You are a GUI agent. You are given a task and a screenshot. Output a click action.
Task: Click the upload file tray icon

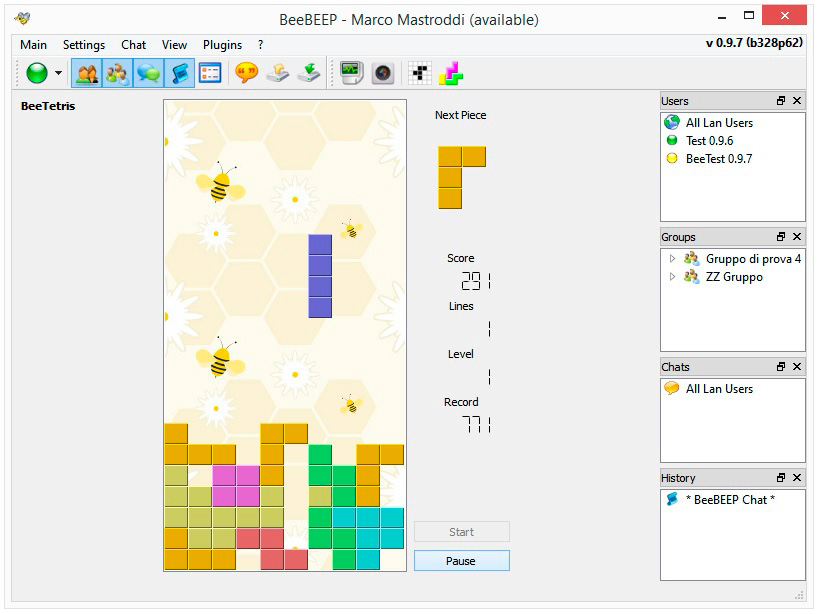(x=278, y=73)
